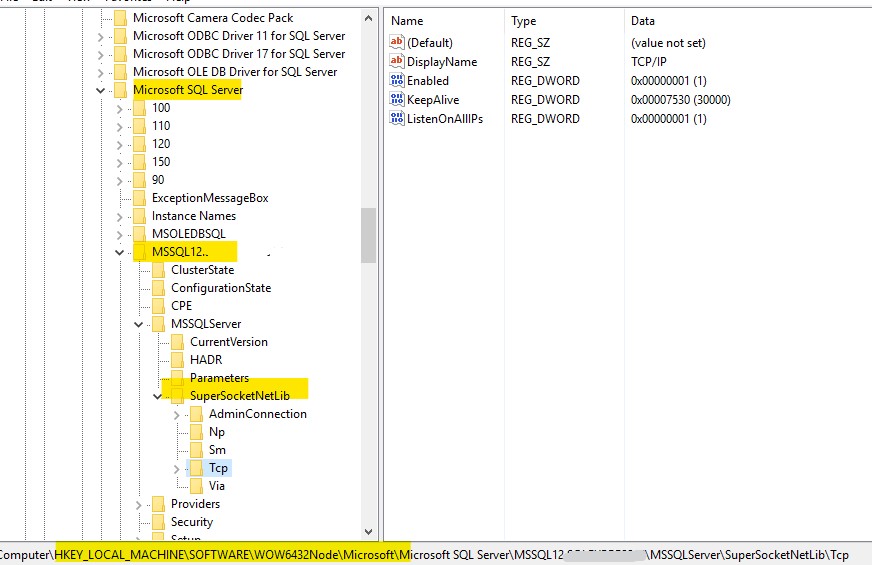Collapse the MSSQLServer key
Screen dimensions: 872x565
[138, 324]
